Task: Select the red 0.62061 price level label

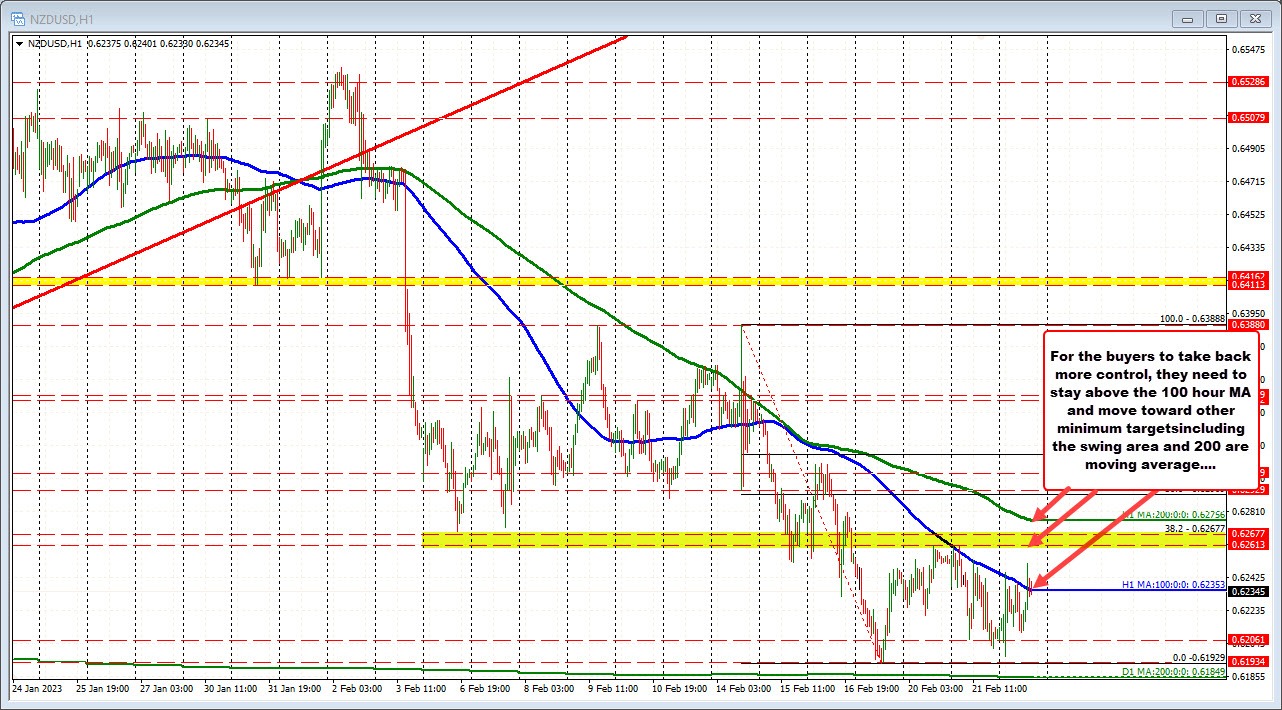Action: pyautogui.click(x=1247, y=640)
